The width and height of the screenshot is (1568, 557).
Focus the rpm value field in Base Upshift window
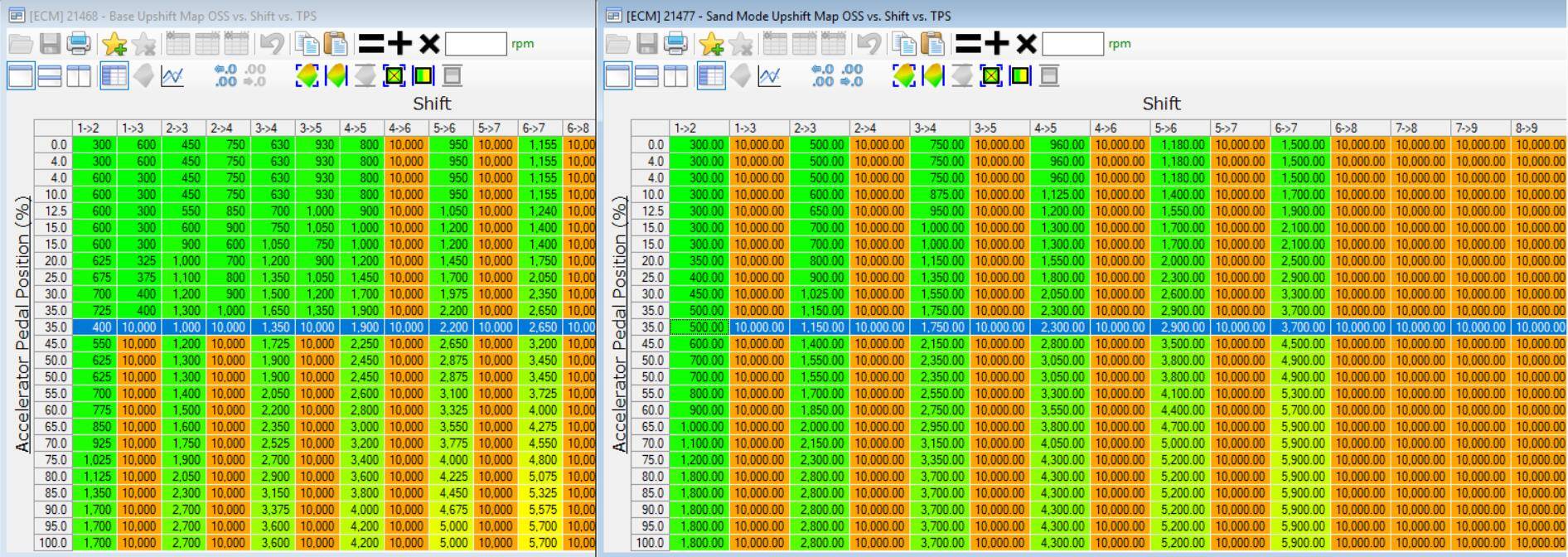tap(476, 44)
